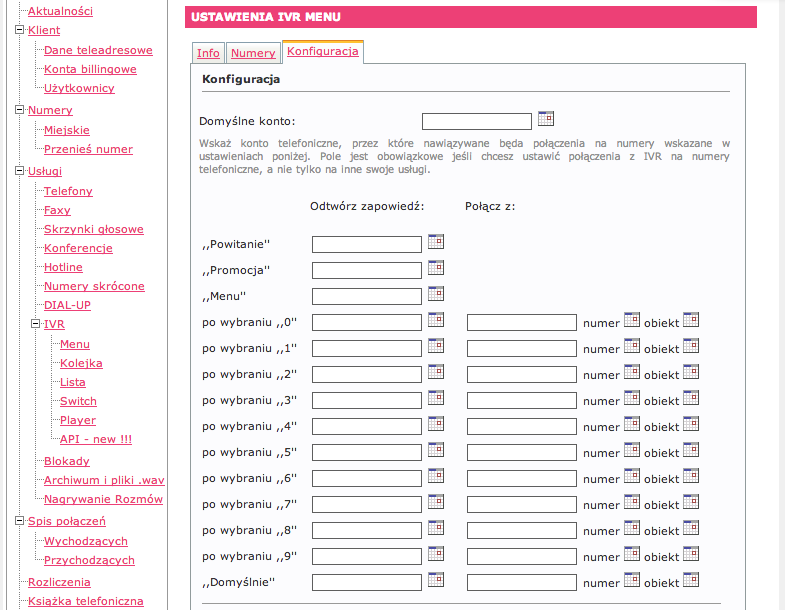Go to Nagrywanie Rozmów

tap(103, 499)
